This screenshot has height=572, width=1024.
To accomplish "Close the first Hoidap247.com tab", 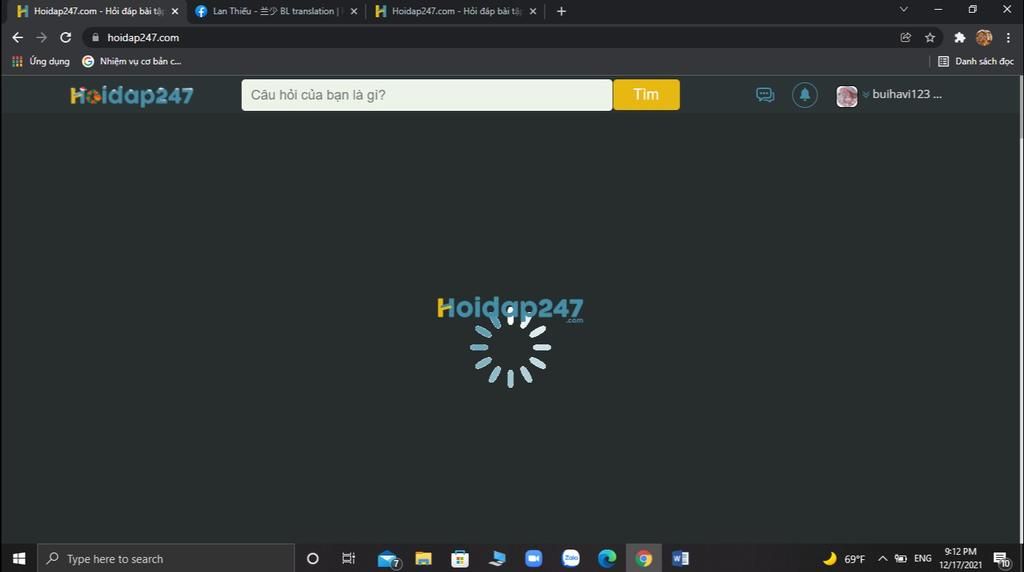I will coord(174,11).
